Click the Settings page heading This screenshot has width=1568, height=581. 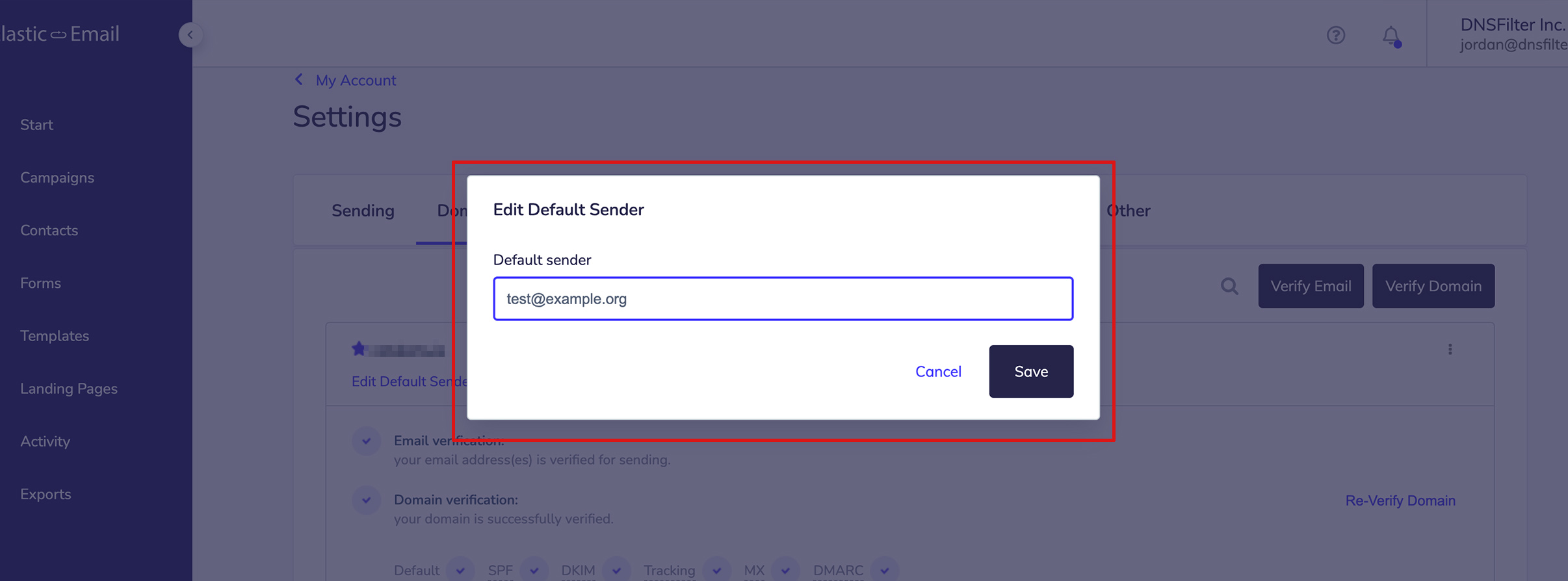pos(347,117)
